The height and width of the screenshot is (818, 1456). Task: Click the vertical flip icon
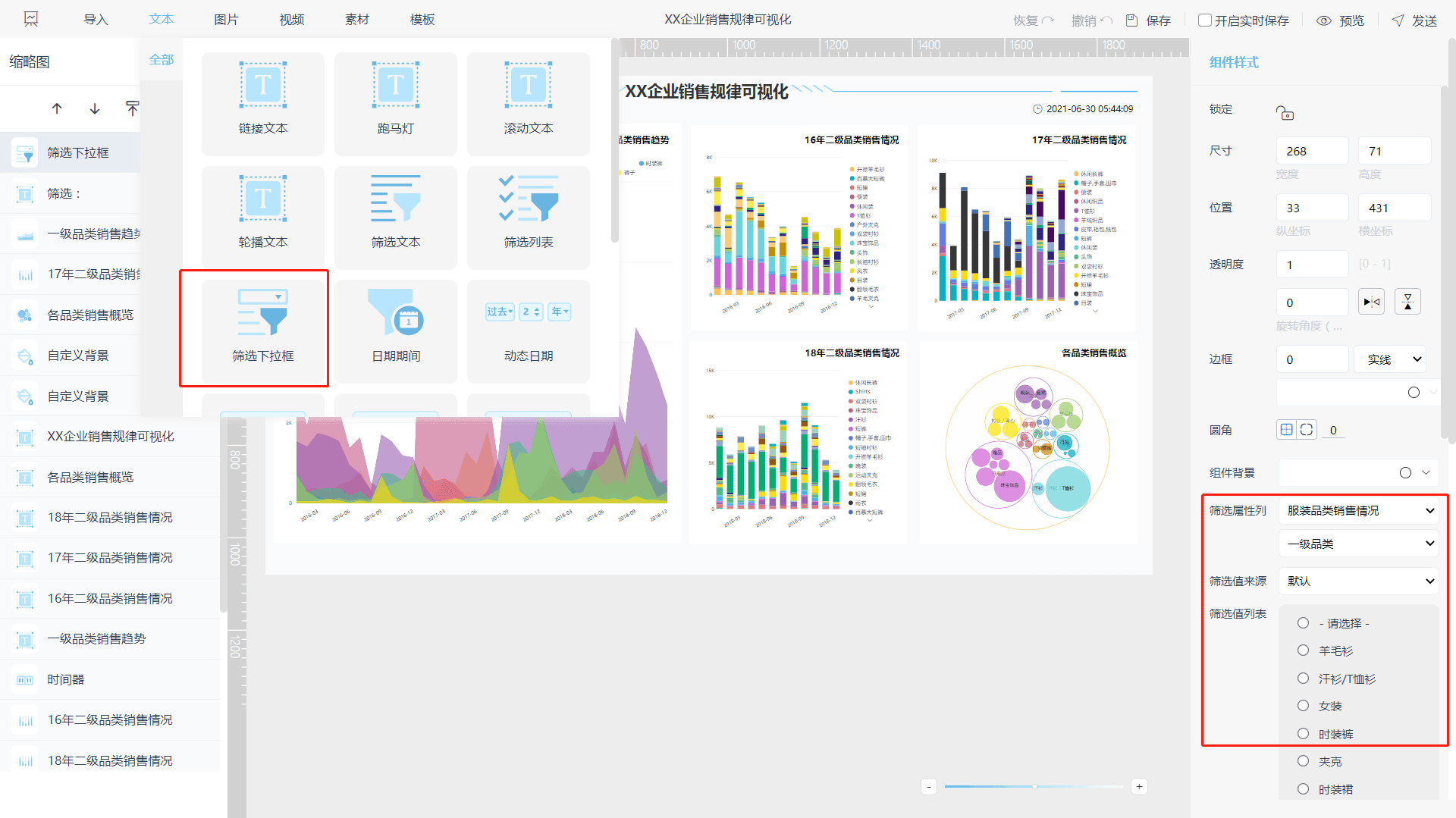[1408, 302]
